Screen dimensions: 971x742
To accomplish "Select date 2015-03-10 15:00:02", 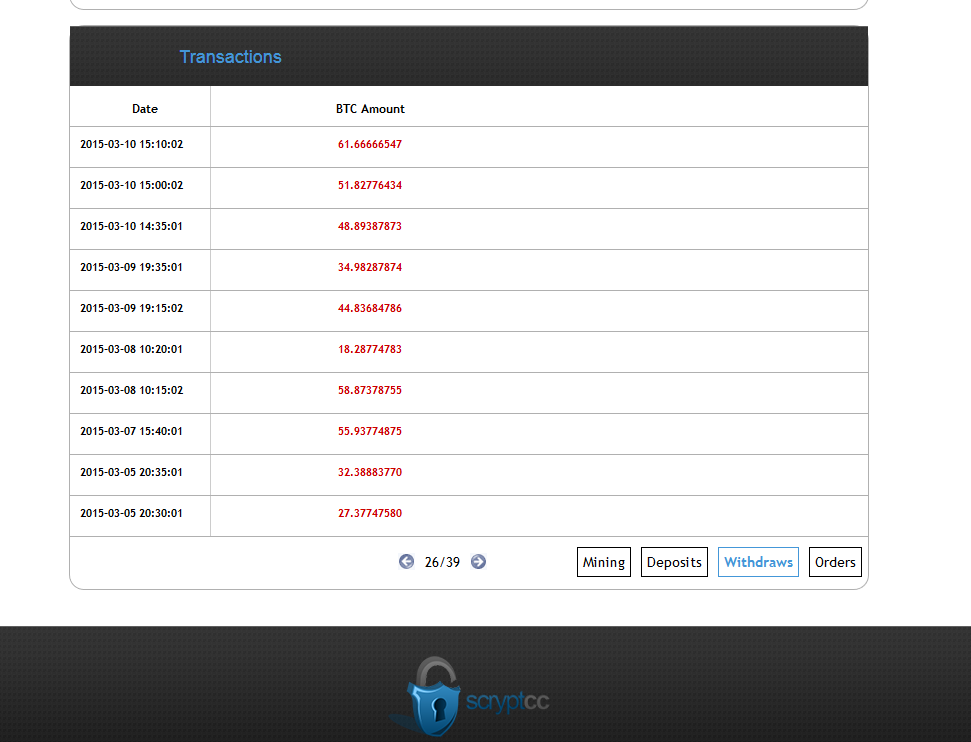I will click(x=132, y=185).
